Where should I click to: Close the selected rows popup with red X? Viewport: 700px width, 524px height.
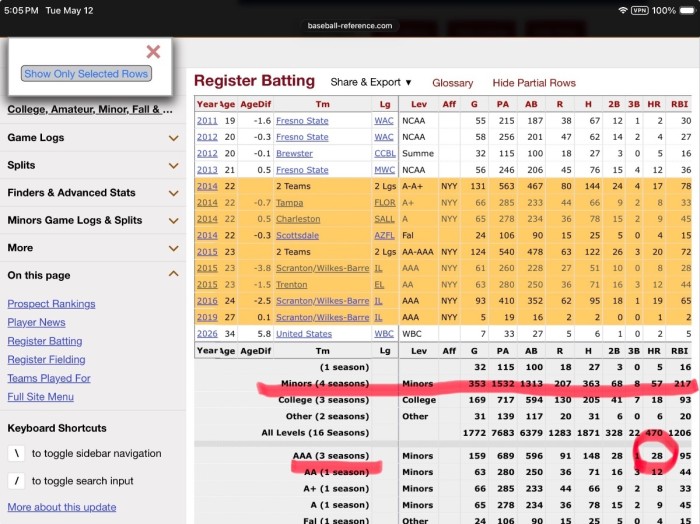(153, 52)
